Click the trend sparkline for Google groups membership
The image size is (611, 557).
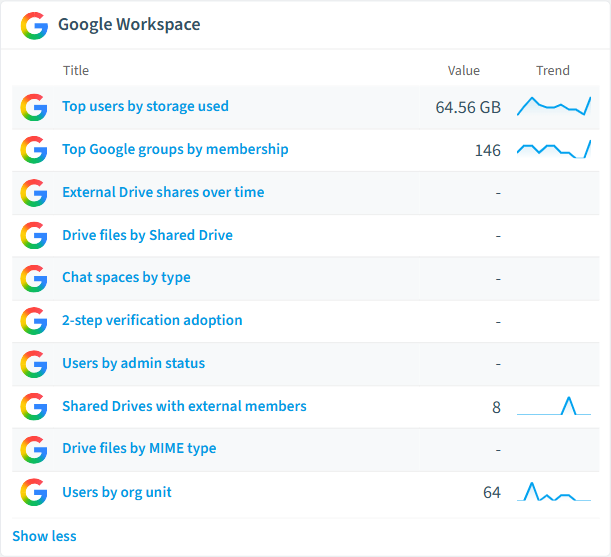click(554, 149)
